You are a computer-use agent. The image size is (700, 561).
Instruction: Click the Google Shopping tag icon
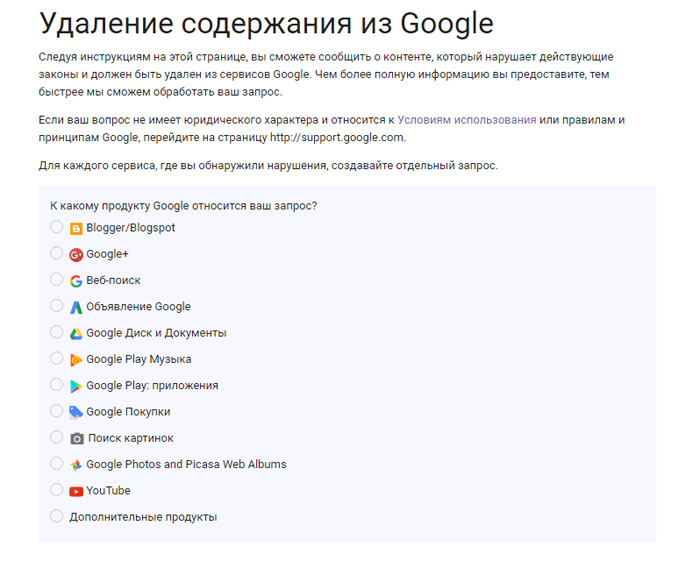pyautogui.click(x=76, y=412)
